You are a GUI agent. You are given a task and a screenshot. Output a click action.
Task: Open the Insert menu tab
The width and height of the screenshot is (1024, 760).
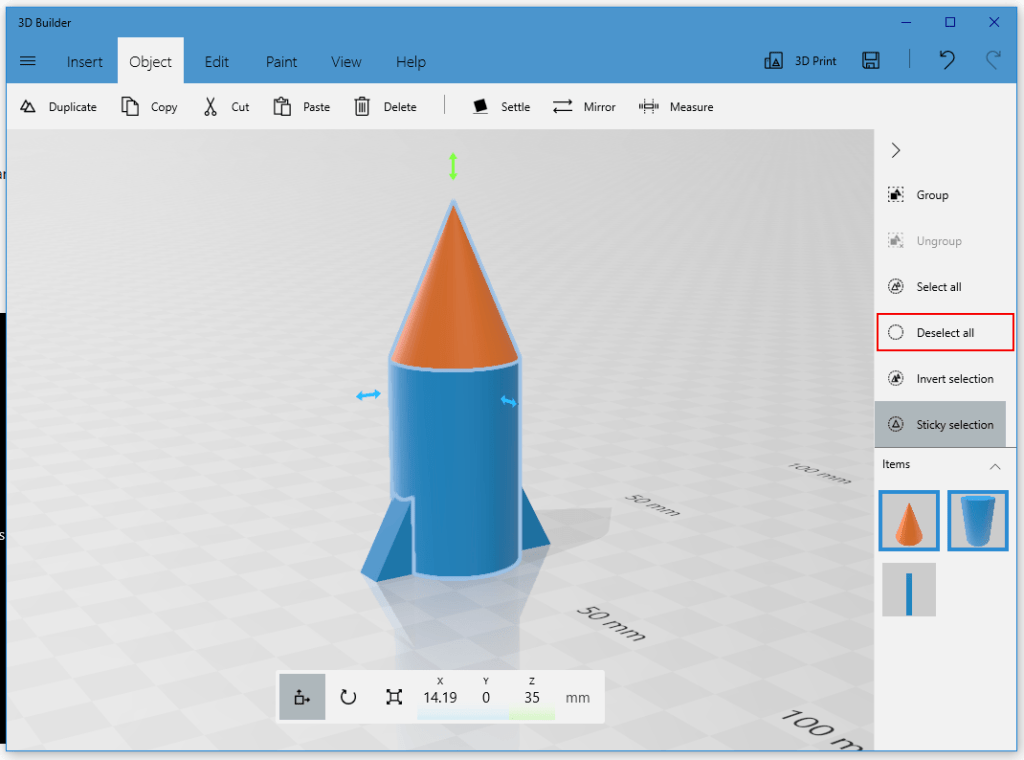click(x=84, y=61)
